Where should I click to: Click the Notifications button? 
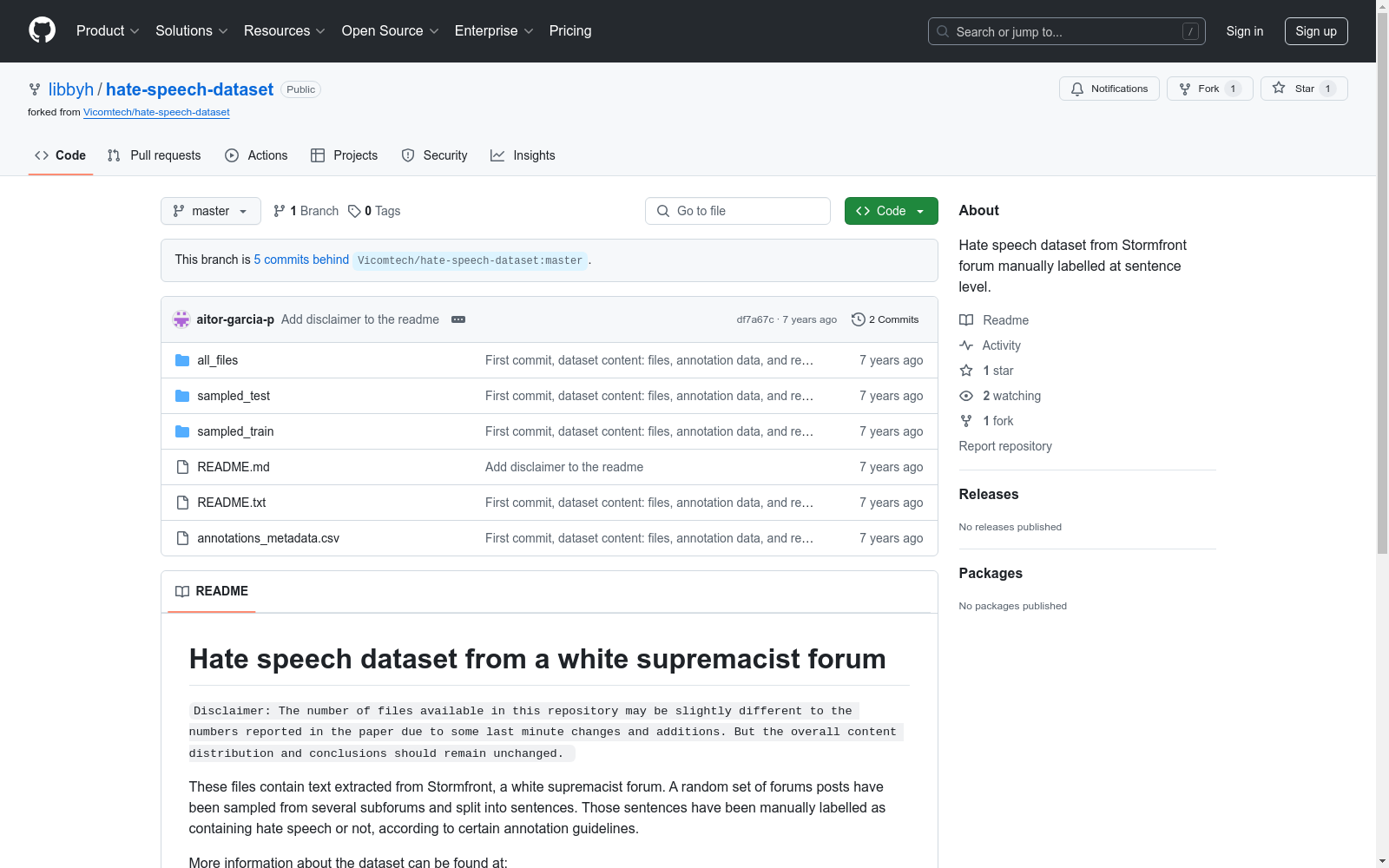1109,89
